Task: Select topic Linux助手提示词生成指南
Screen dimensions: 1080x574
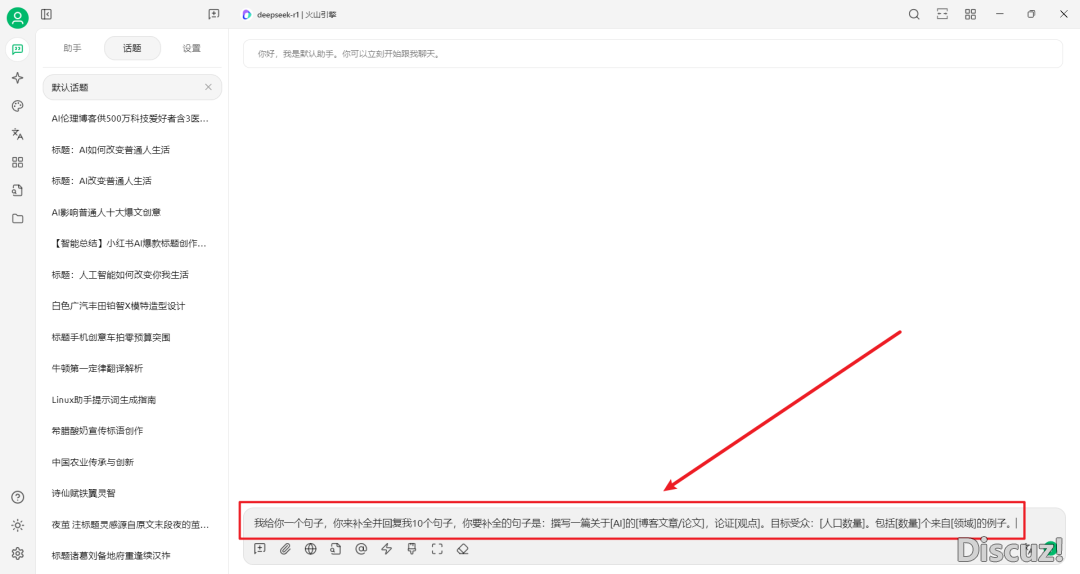Action: [103, 399]
